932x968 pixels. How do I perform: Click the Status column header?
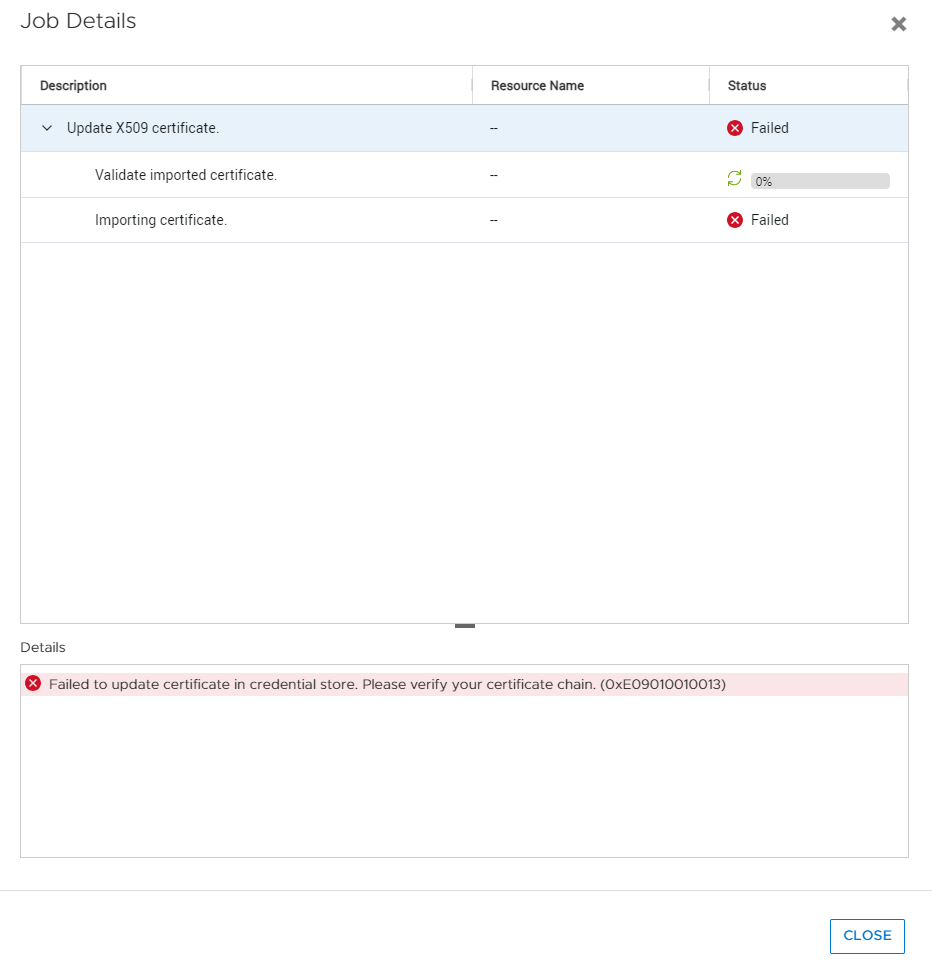(746, 85)
